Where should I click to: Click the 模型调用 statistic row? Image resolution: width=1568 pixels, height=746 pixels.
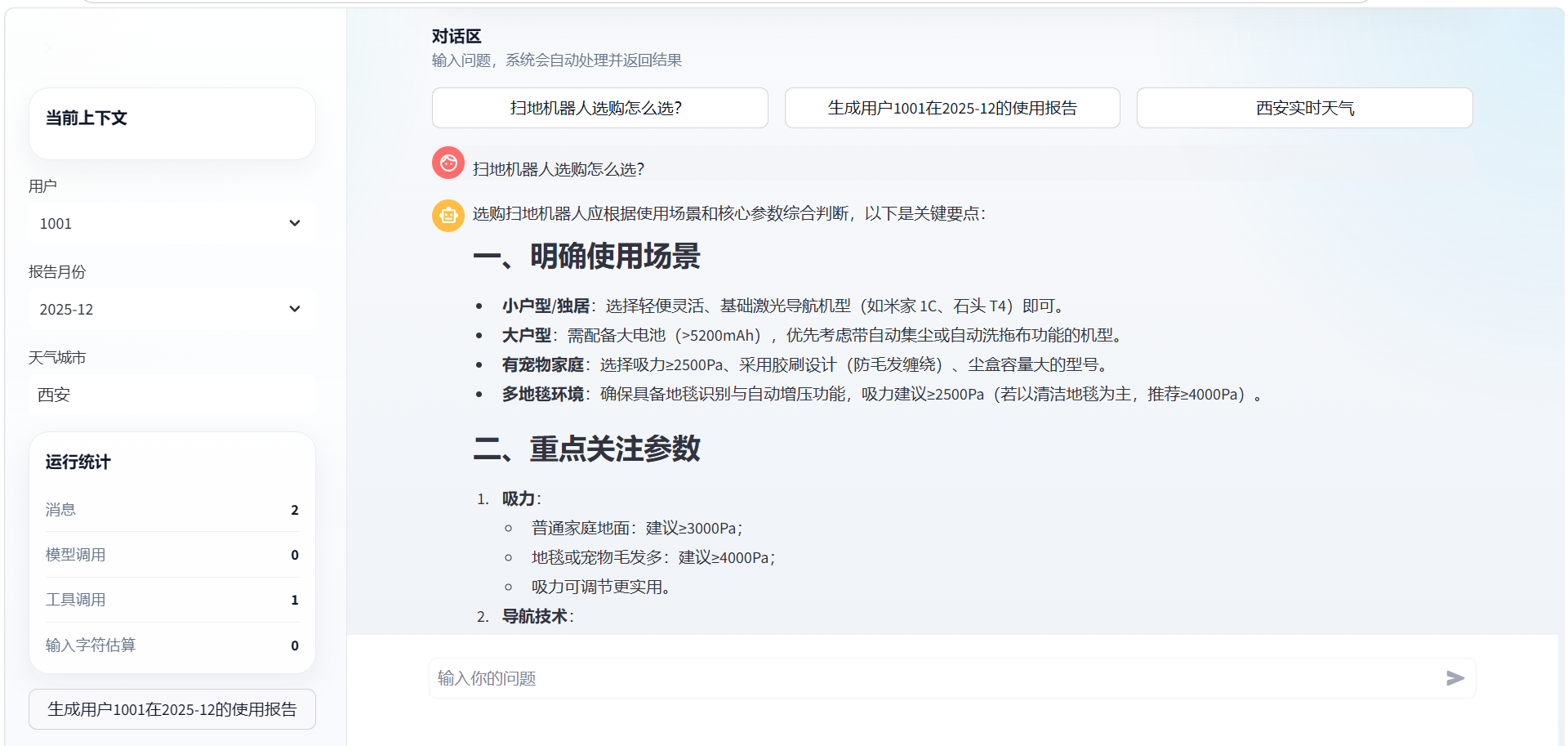[x=172, y=555]
